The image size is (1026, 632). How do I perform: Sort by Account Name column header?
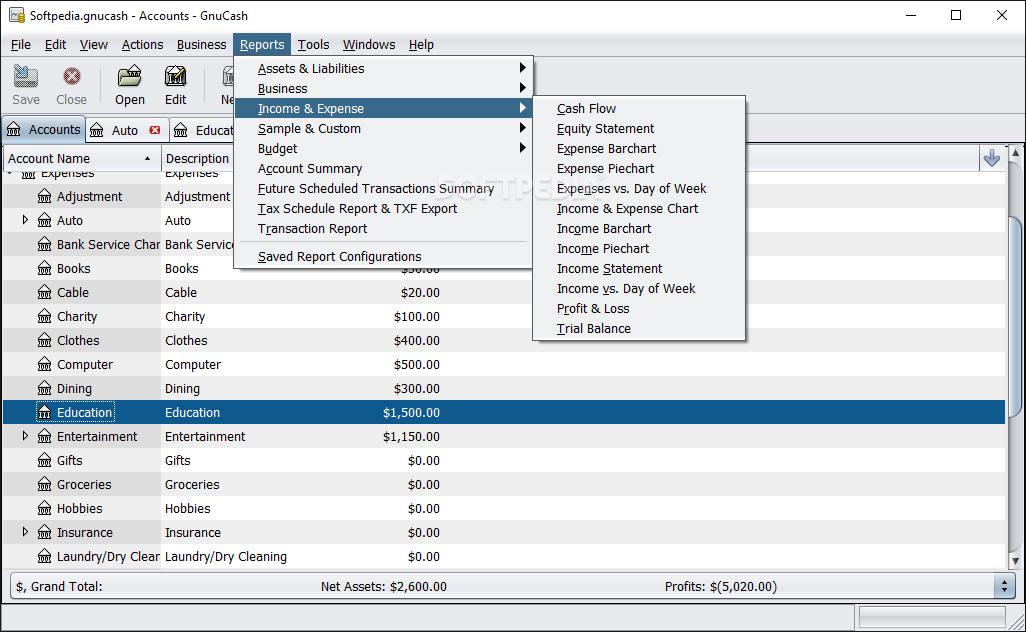point(80,158)
